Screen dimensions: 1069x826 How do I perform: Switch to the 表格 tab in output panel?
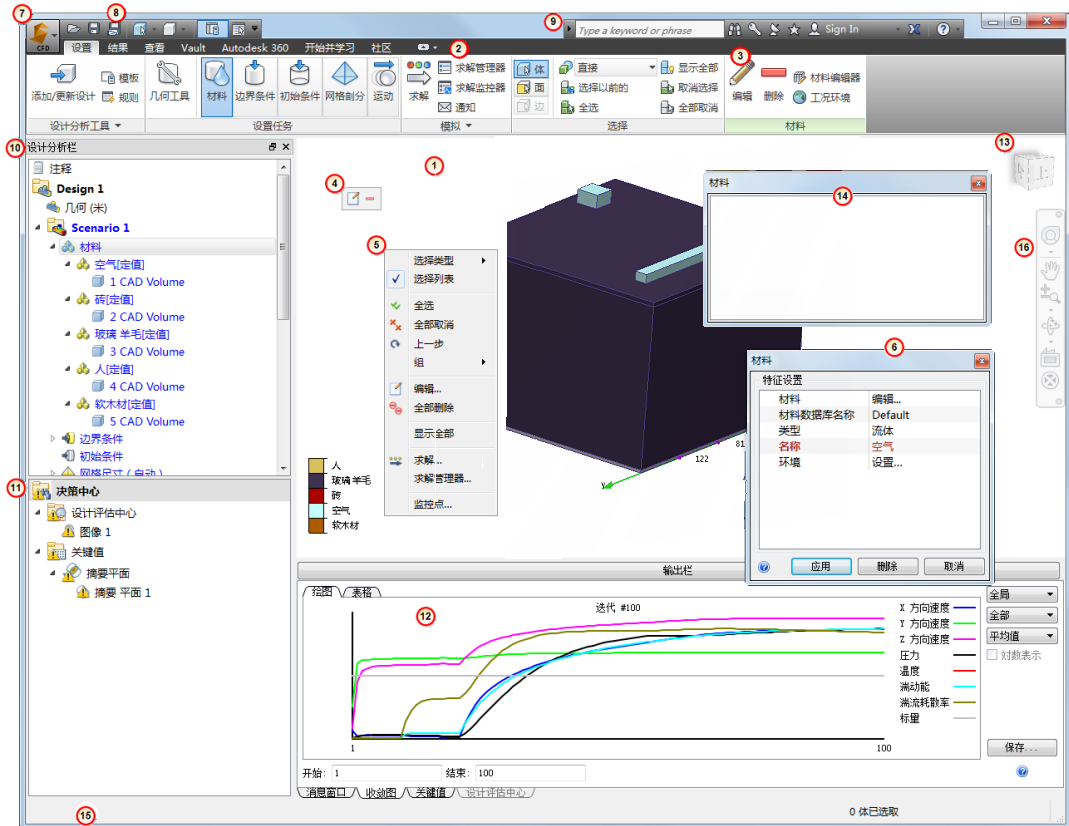(361, 592)
